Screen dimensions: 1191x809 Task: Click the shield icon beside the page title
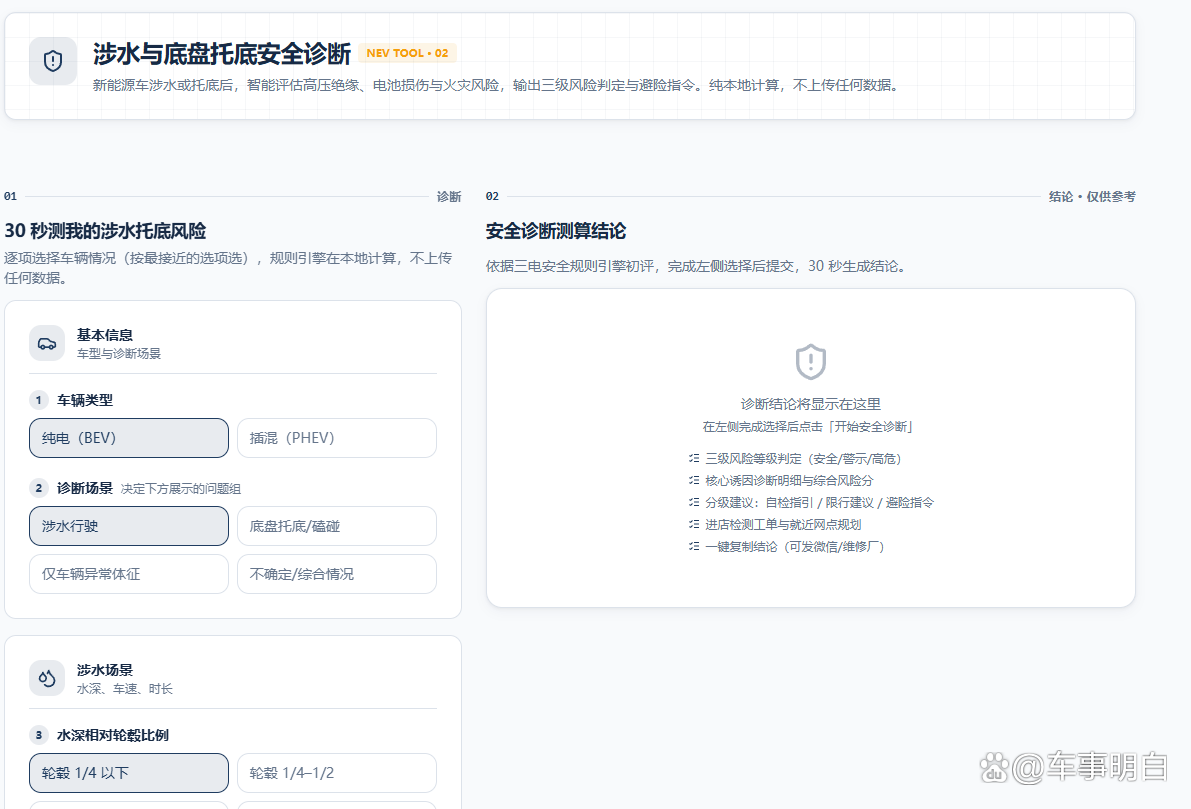52,61
